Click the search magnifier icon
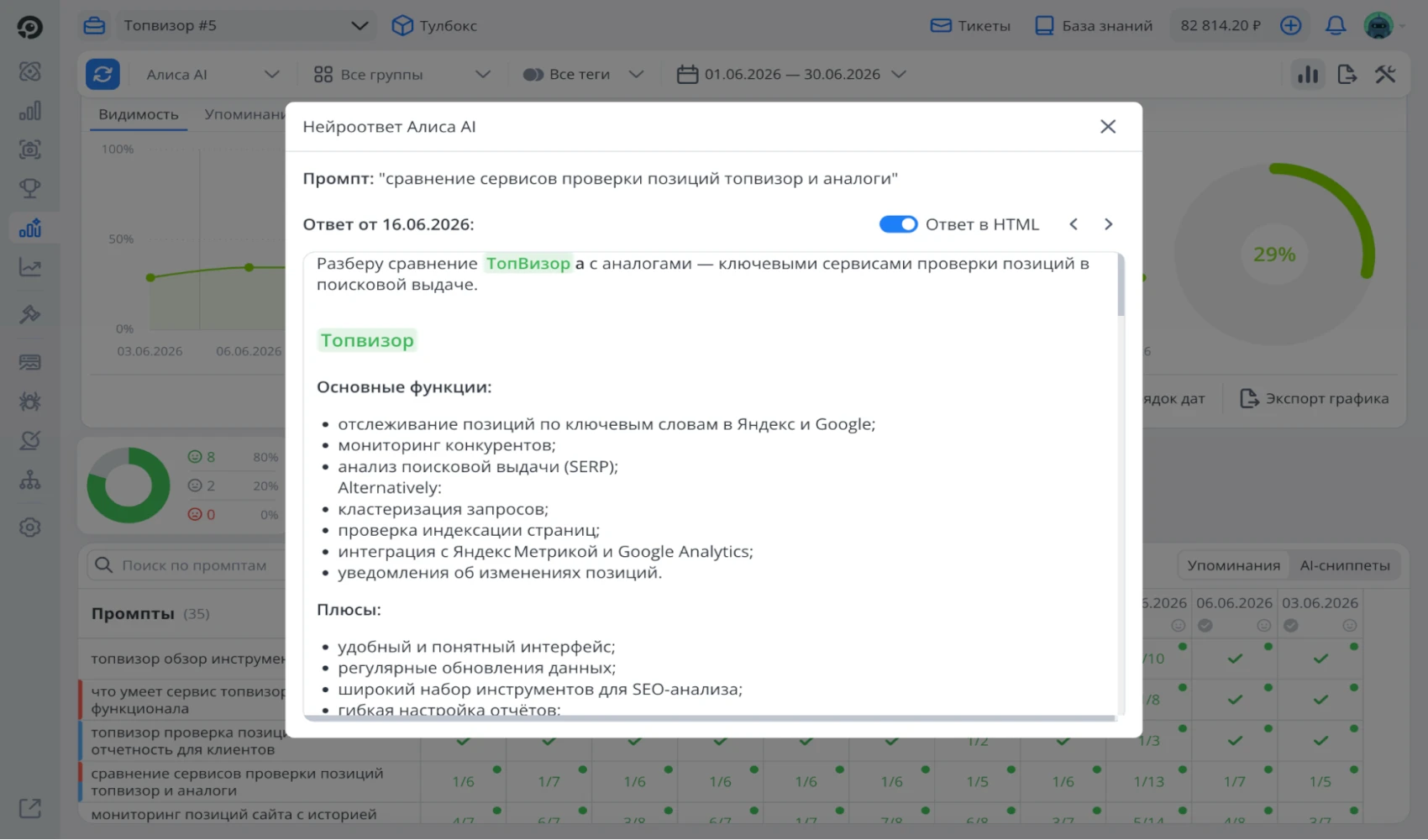Viewport: 1428px width, 840px height. pyautogui.click(x=103, y=565)
